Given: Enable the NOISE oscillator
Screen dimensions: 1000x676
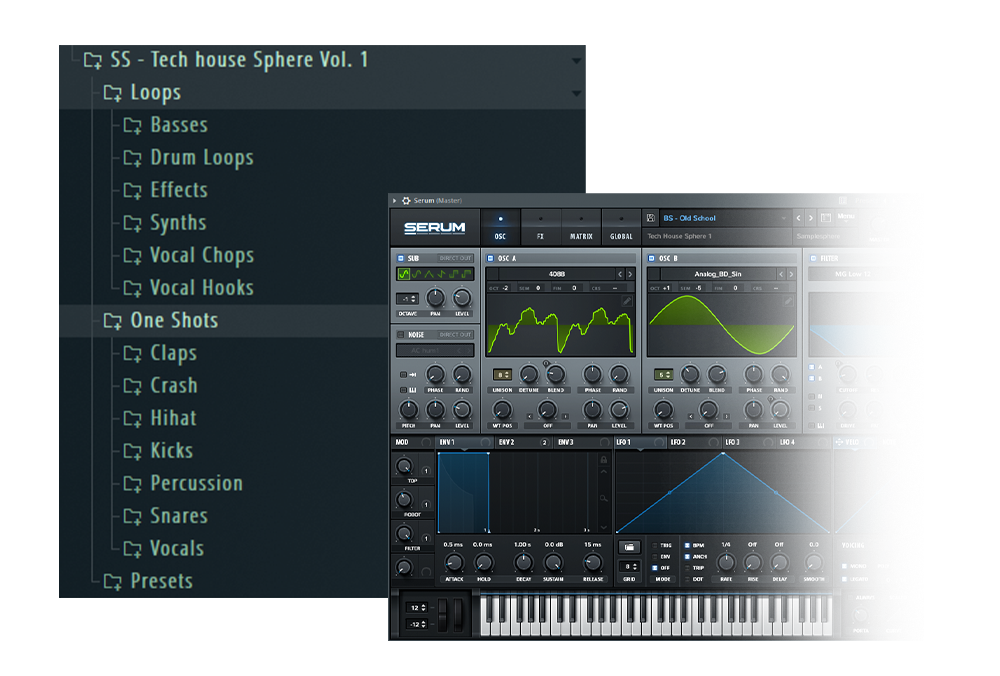Looking at the screenshot, I should click(x=401, y=334).
